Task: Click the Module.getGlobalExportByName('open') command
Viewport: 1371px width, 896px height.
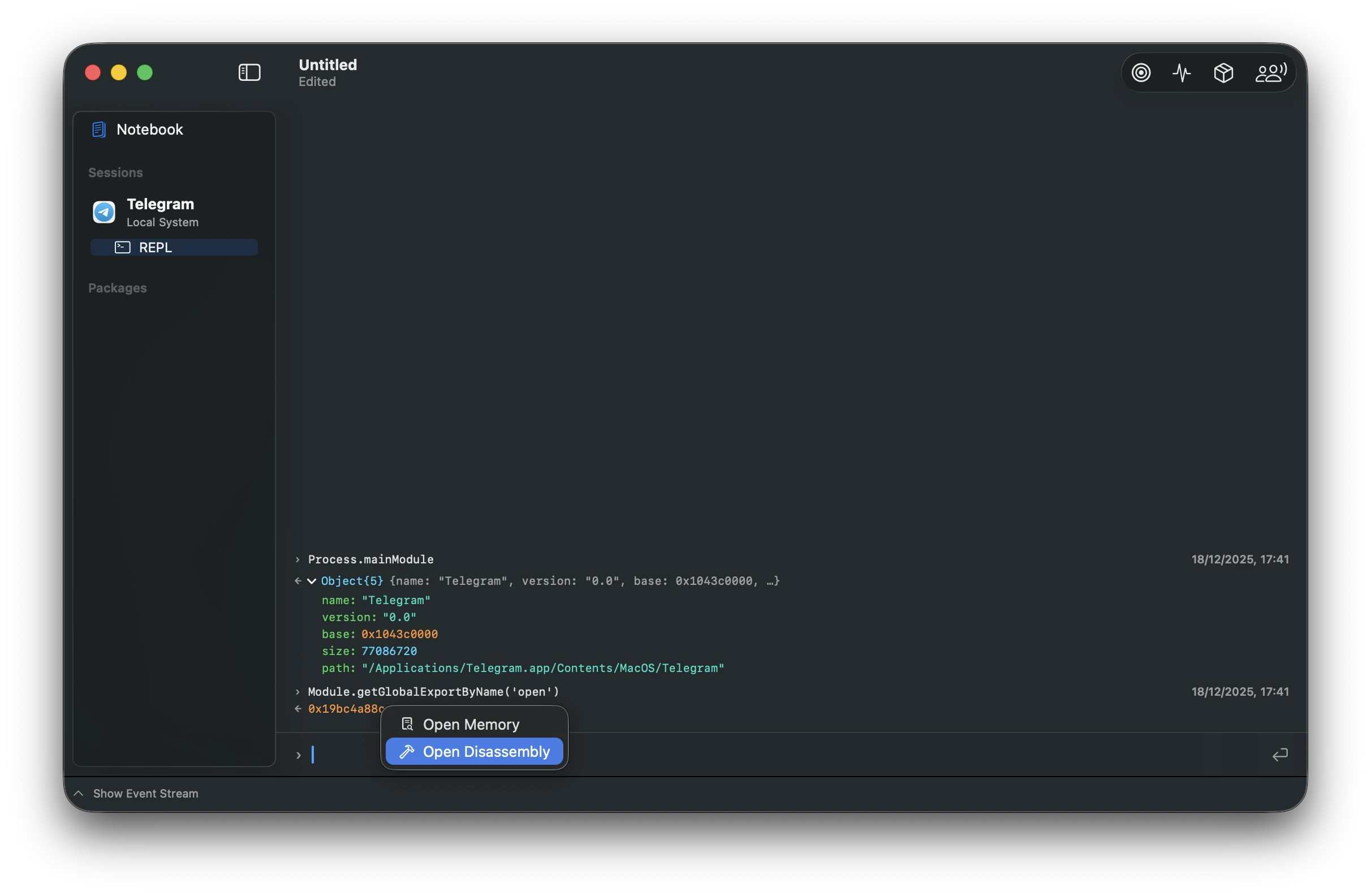Action: 433,692
